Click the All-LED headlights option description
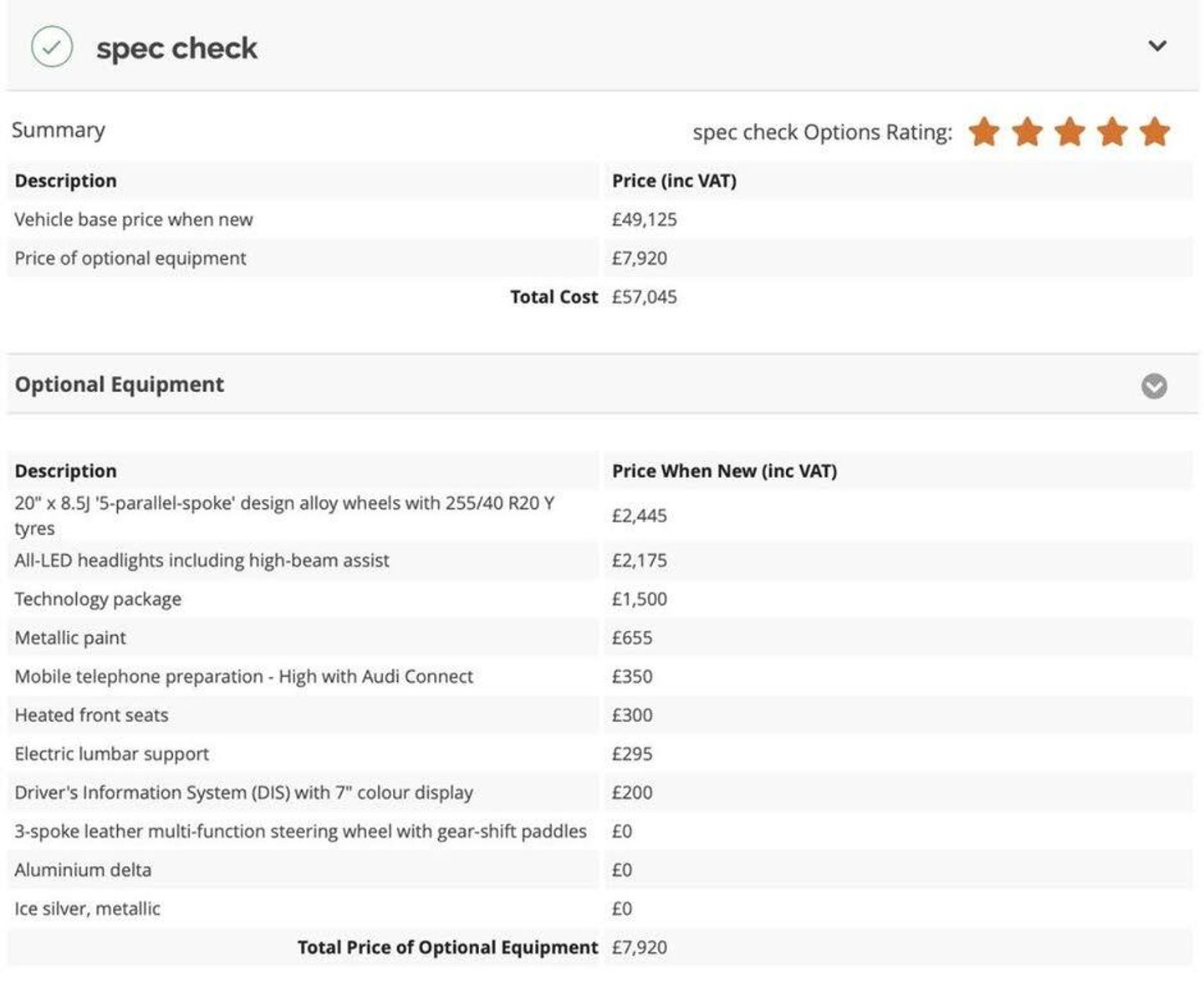 click(x=202, y=560)
